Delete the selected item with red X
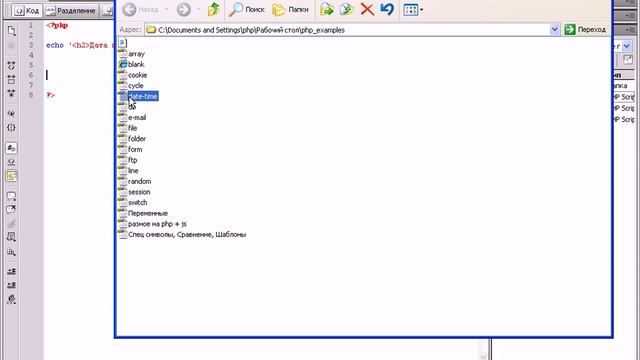640x360 pixels. pos(367,9)
